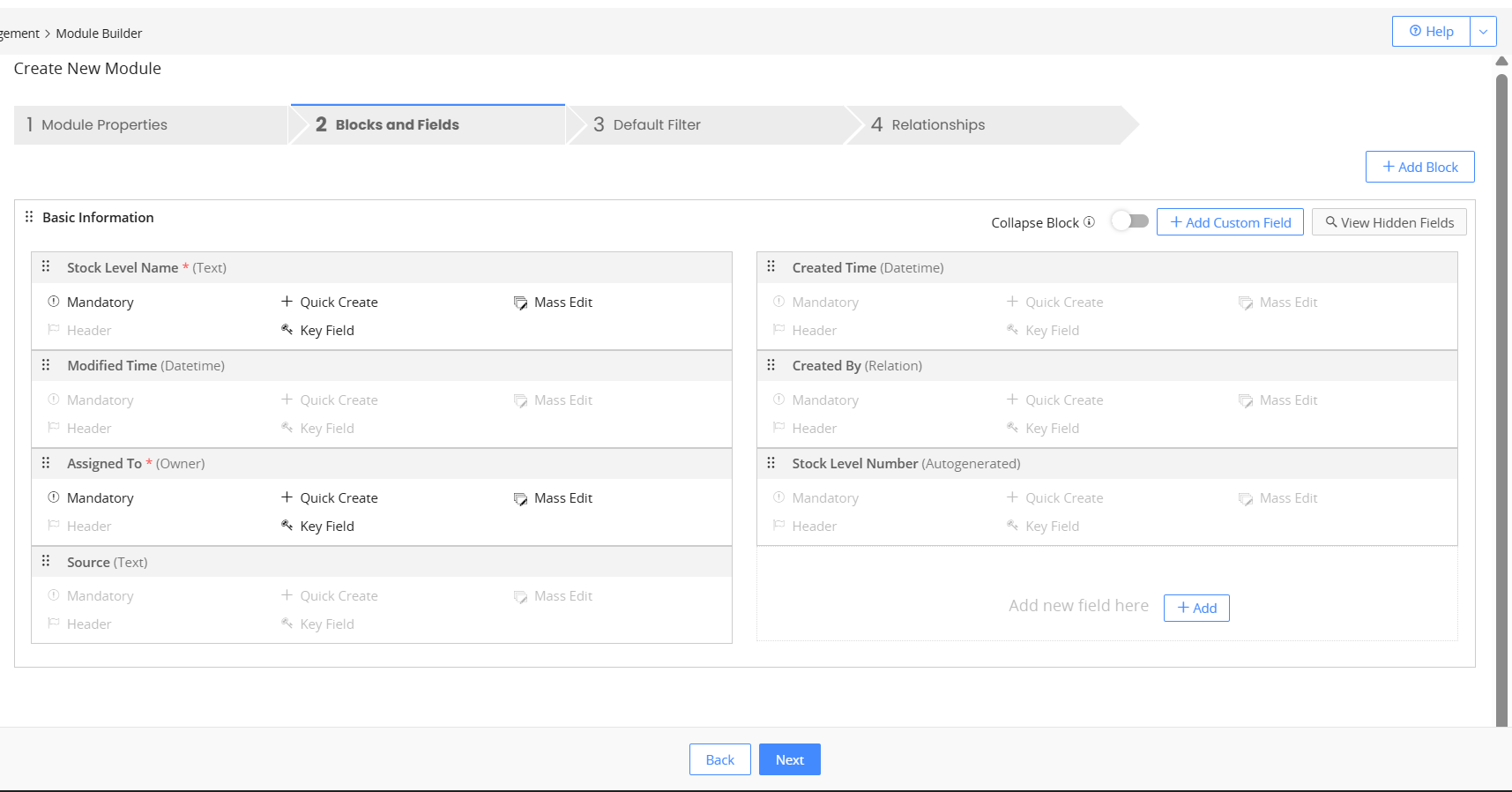Click up arrow at top of scrollbar
The width and height of the screenshot is (1512, 792).
pos(1501,61)
